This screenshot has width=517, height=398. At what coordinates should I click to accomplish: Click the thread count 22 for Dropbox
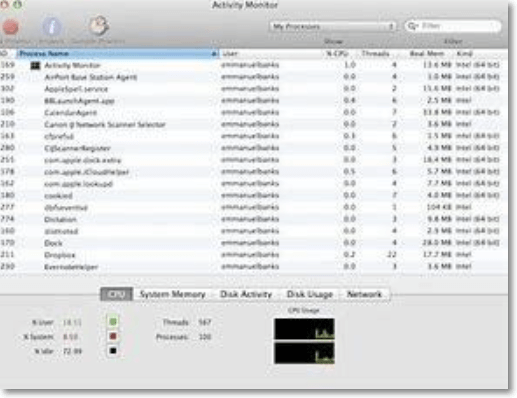tap(392, 255)
